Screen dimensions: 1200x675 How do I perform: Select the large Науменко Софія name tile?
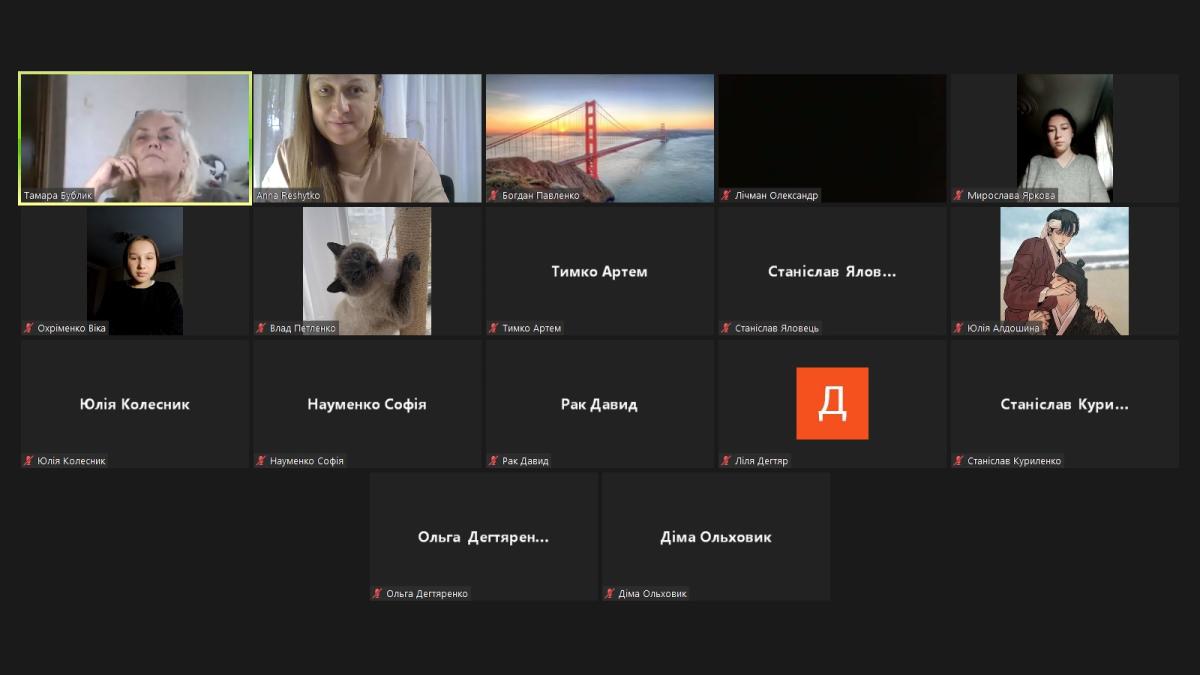[x=367, y=404]
